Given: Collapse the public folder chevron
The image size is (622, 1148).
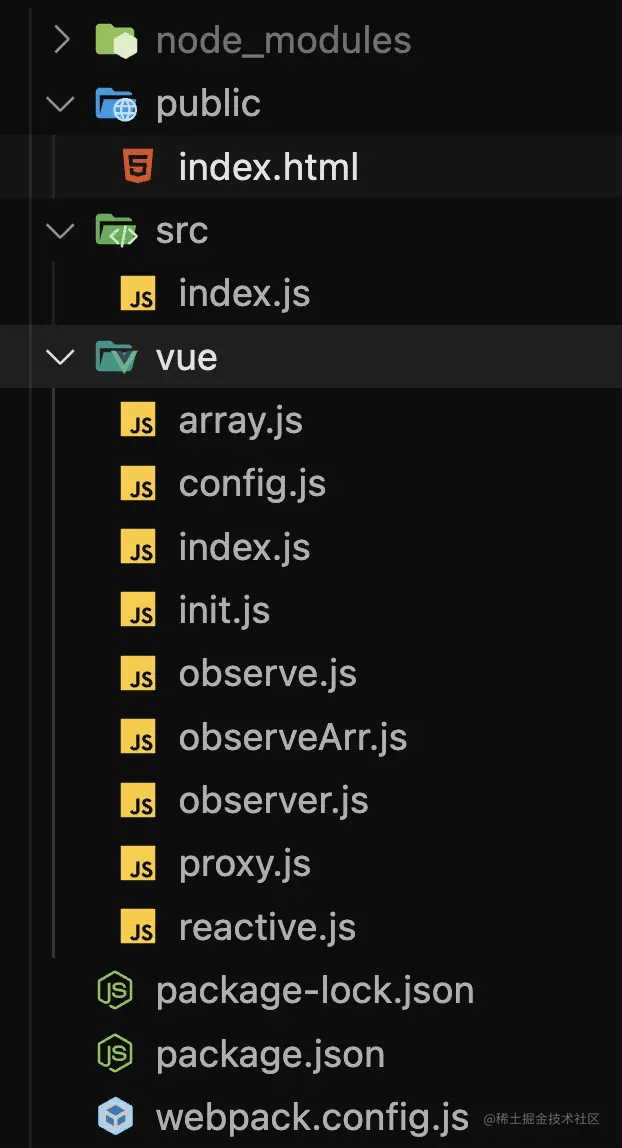Looking at the screenshot, I should pos(61,104).
